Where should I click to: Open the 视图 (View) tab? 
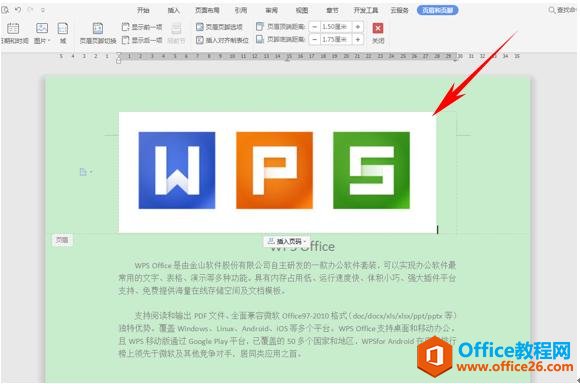(x=301, y=10)
